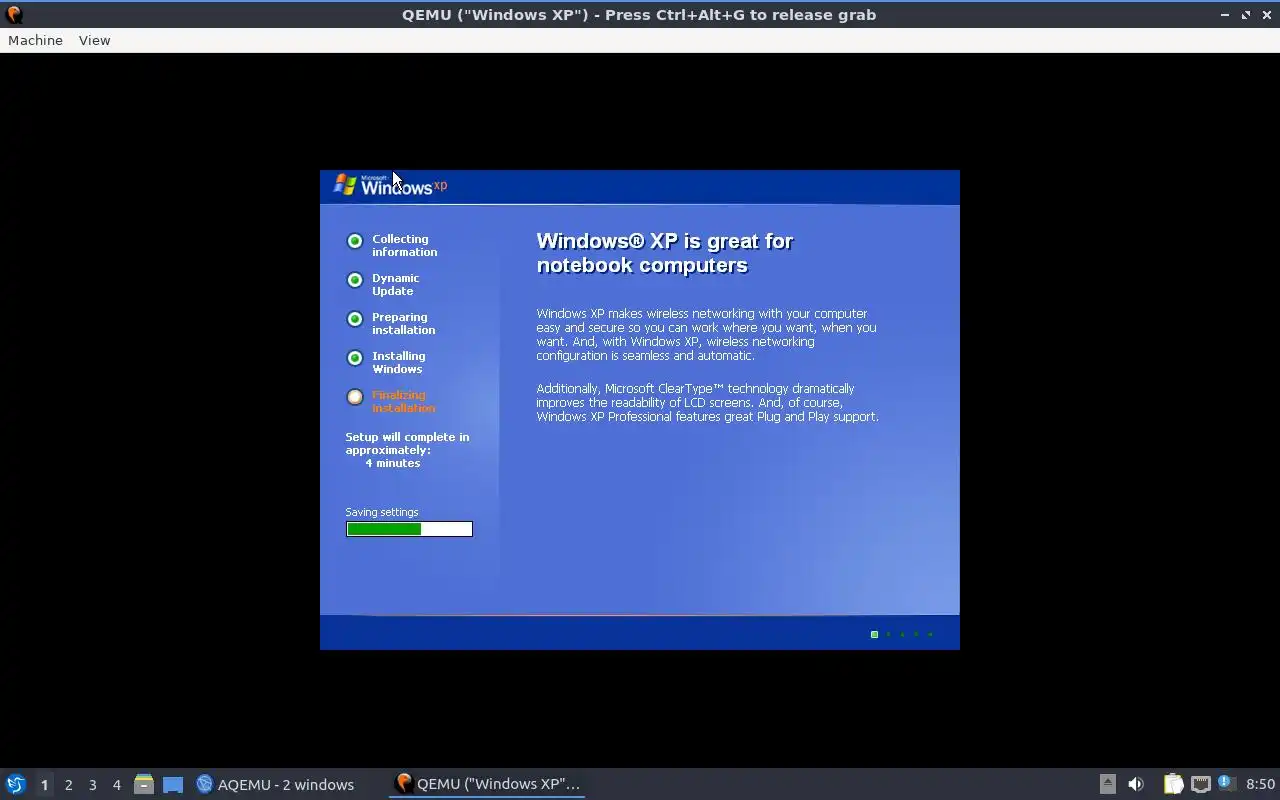
Task: Click the 'Saving settings' status text
Action: pyautogui.click(x=382, y=512)
